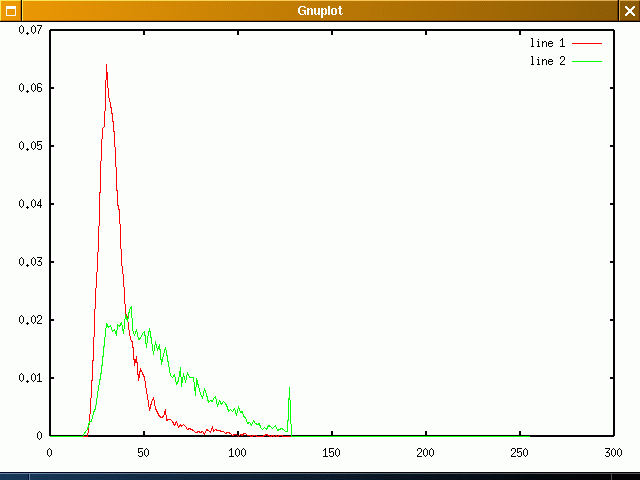640x480 pixels.
Task: Click the 50 x-axis tick label
Action: (x=144, y=451)
